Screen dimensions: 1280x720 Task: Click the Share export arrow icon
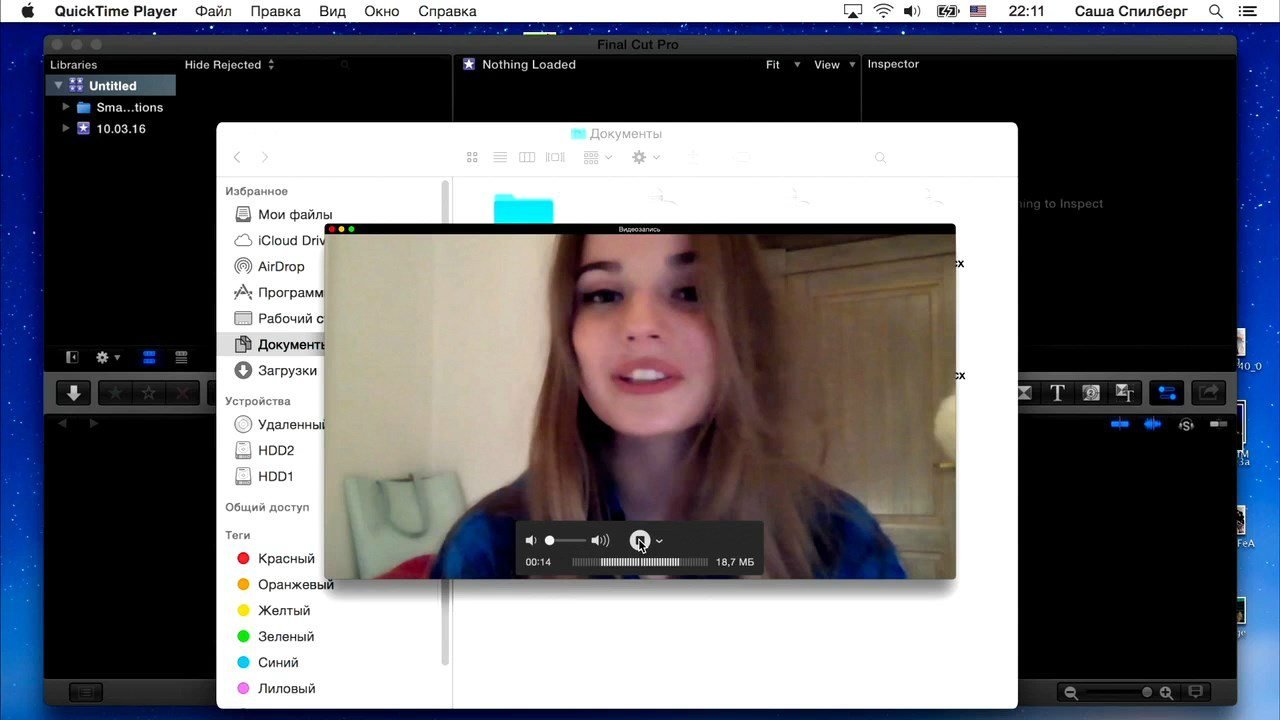coord(1209,393)
